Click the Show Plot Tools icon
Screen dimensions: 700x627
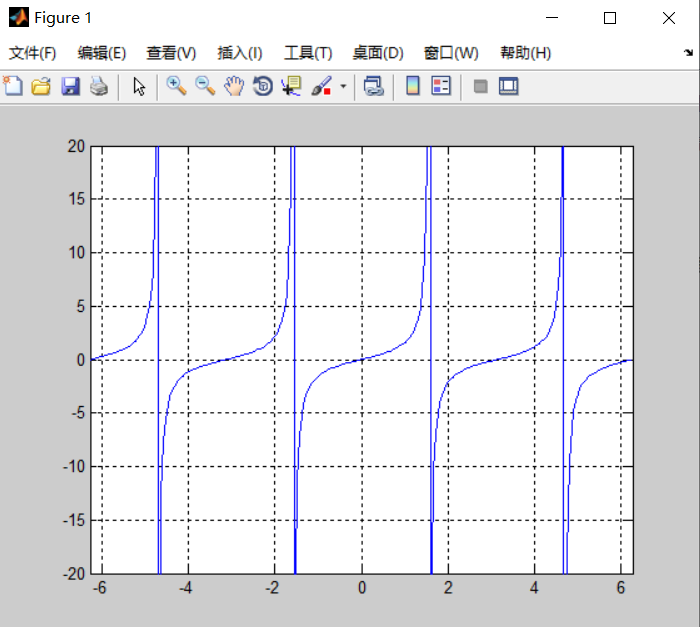point(508,86)
